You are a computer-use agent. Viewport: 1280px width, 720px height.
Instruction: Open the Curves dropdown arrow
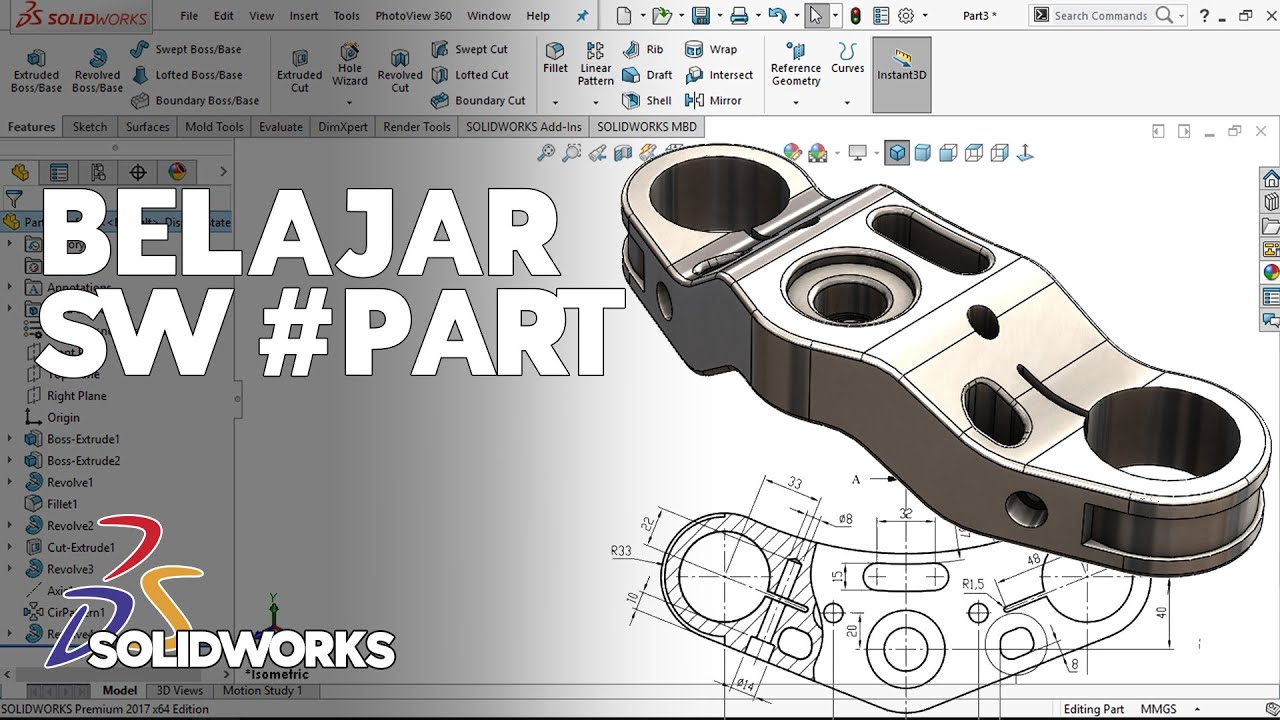point(847,102)
